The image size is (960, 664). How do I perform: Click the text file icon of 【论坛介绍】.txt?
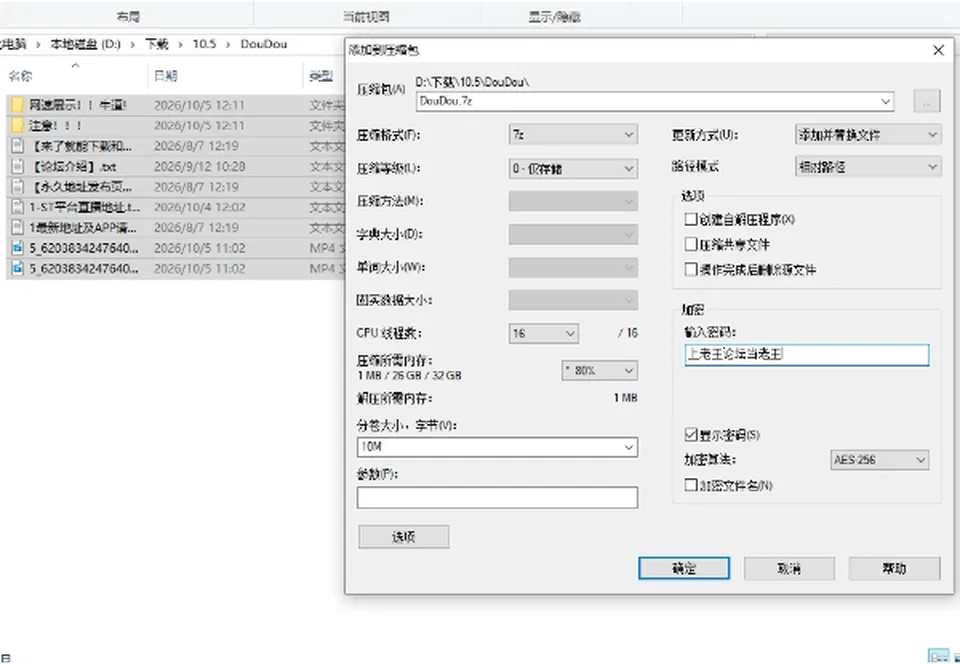click(18, 166)
